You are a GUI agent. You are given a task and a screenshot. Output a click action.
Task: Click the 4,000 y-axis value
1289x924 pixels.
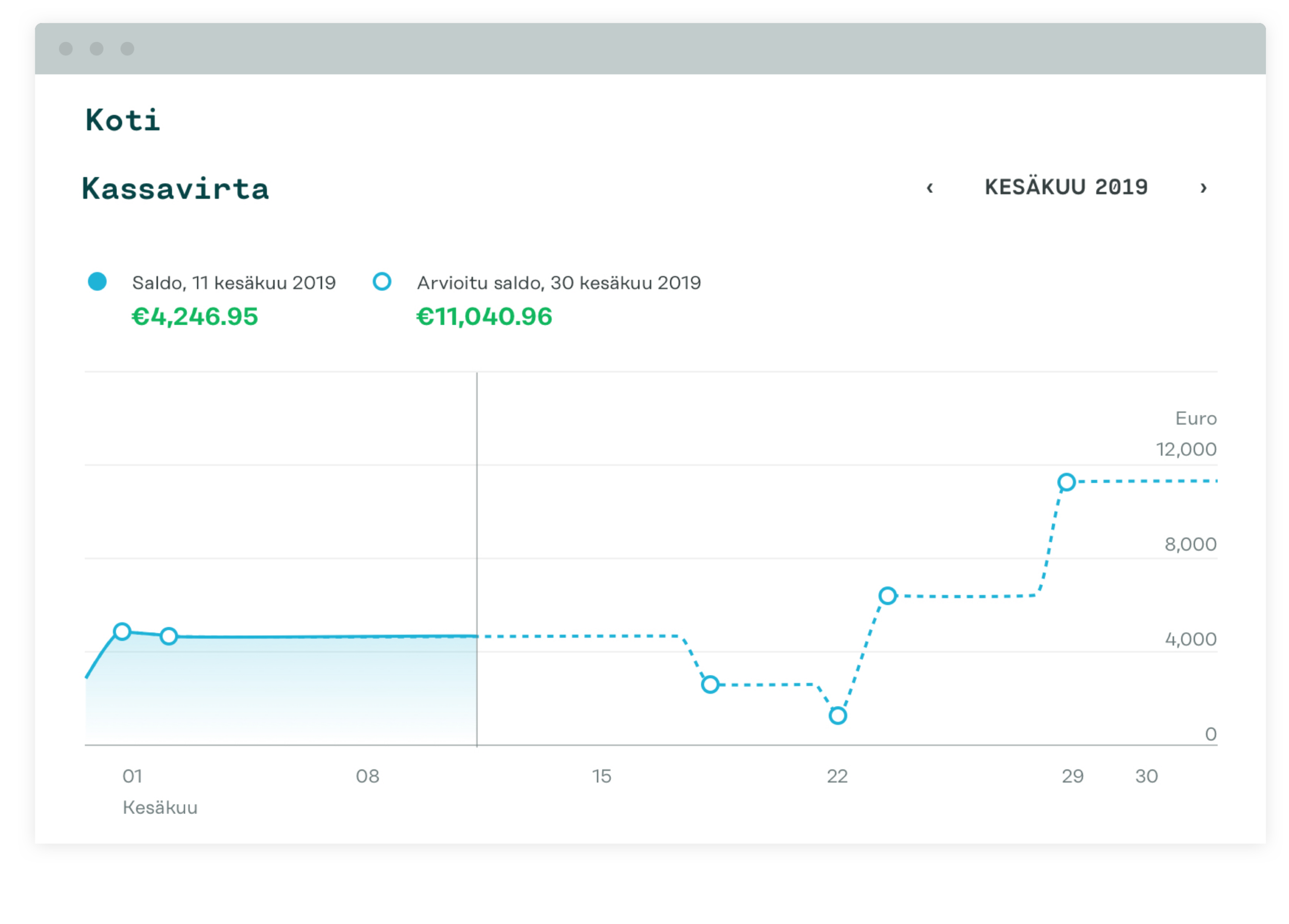(x=1191, y=638)
